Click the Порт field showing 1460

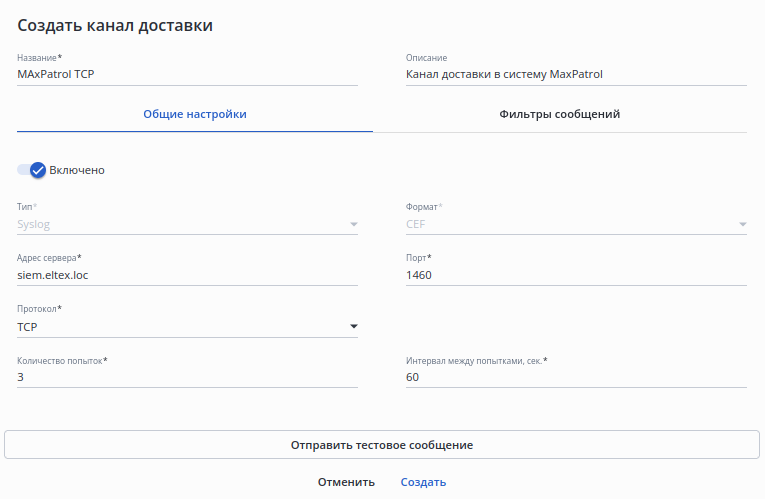[576, 275]
